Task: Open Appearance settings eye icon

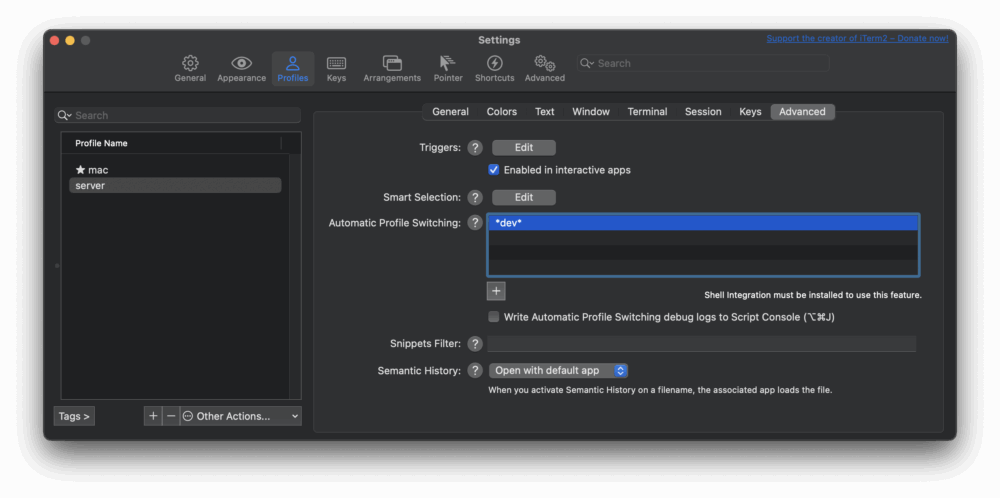Action: click(241, 63)
